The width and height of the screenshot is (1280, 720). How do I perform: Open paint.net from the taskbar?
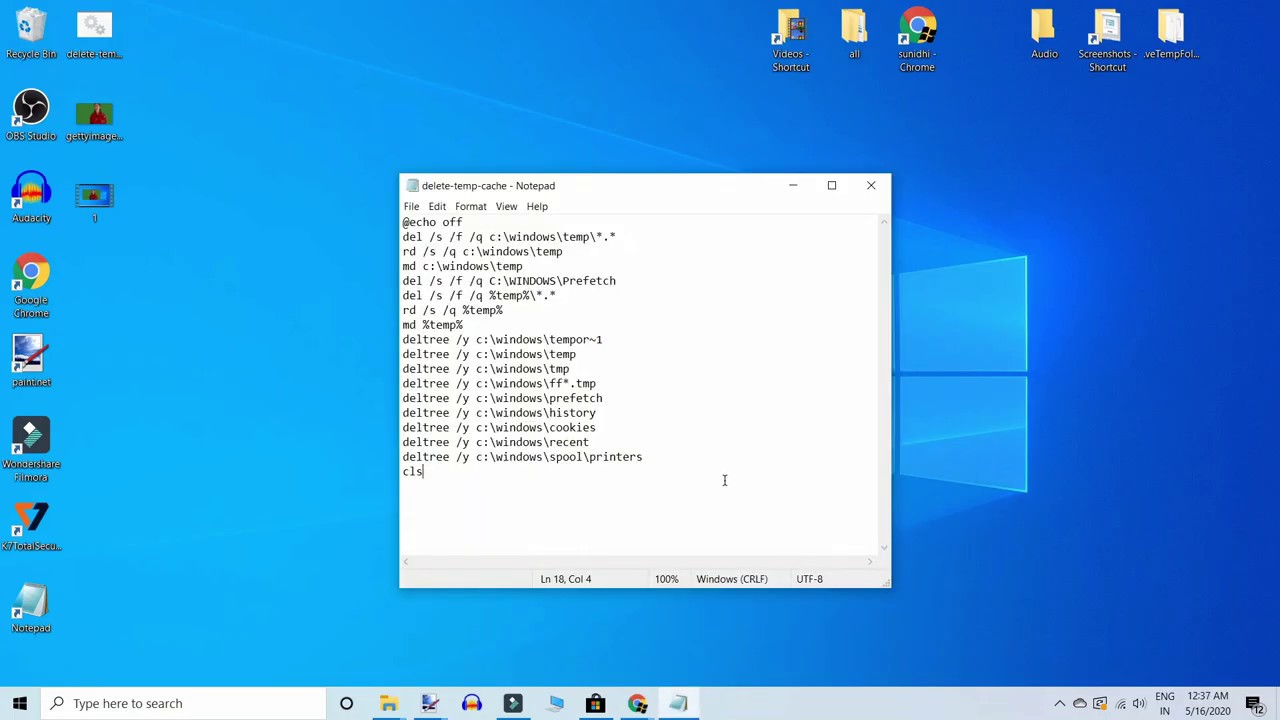[x=430, y=703]
